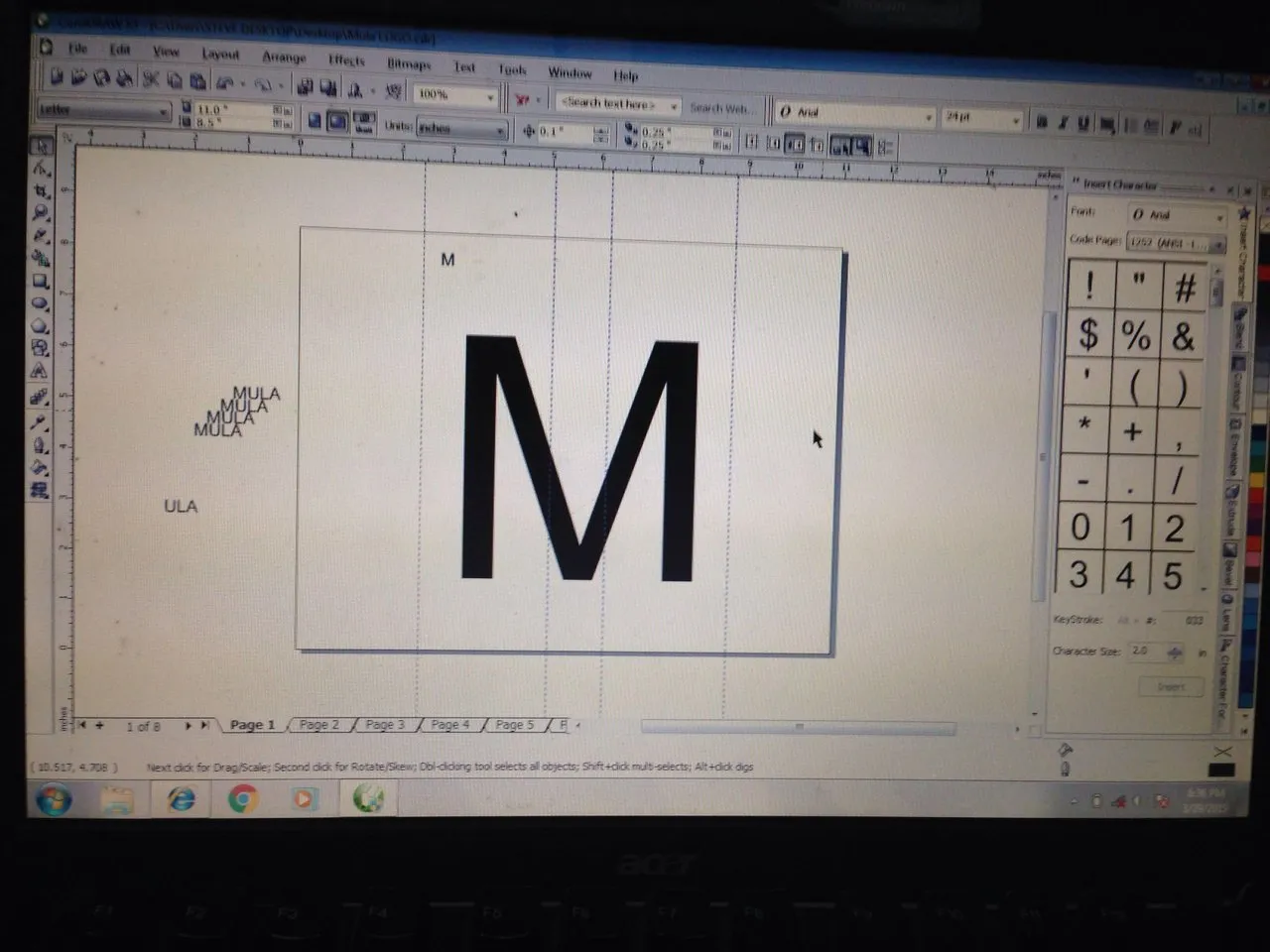The width and height of the screenshot is (1270, 952).
Task: Toggle Bold text formatting
Action: [1041, 123]
